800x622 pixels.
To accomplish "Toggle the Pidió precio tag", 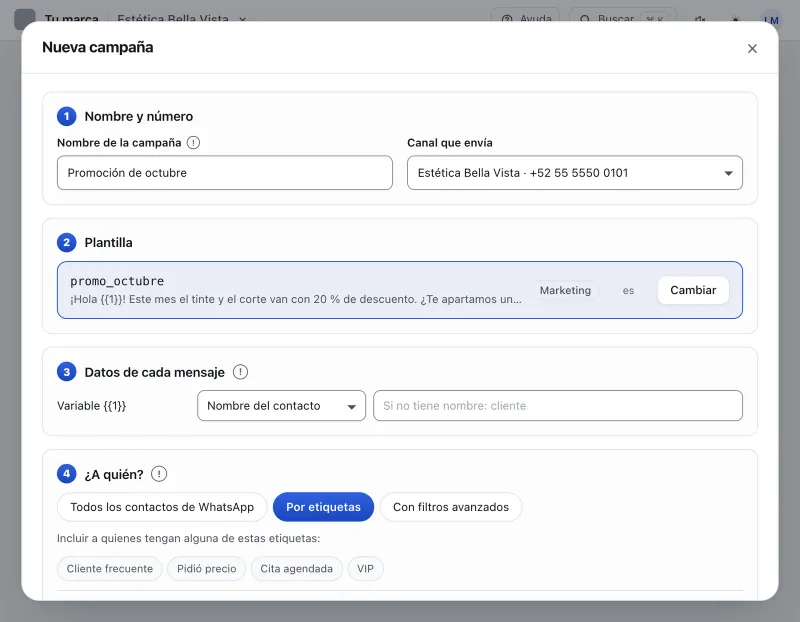I will click(x=207, y=568).
